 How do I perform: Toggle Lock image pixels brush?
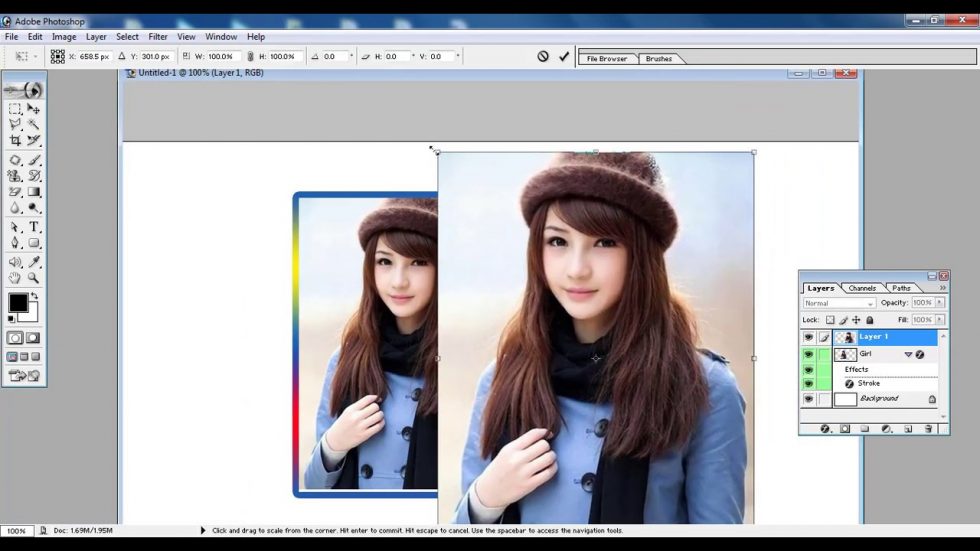click(843, 320)
